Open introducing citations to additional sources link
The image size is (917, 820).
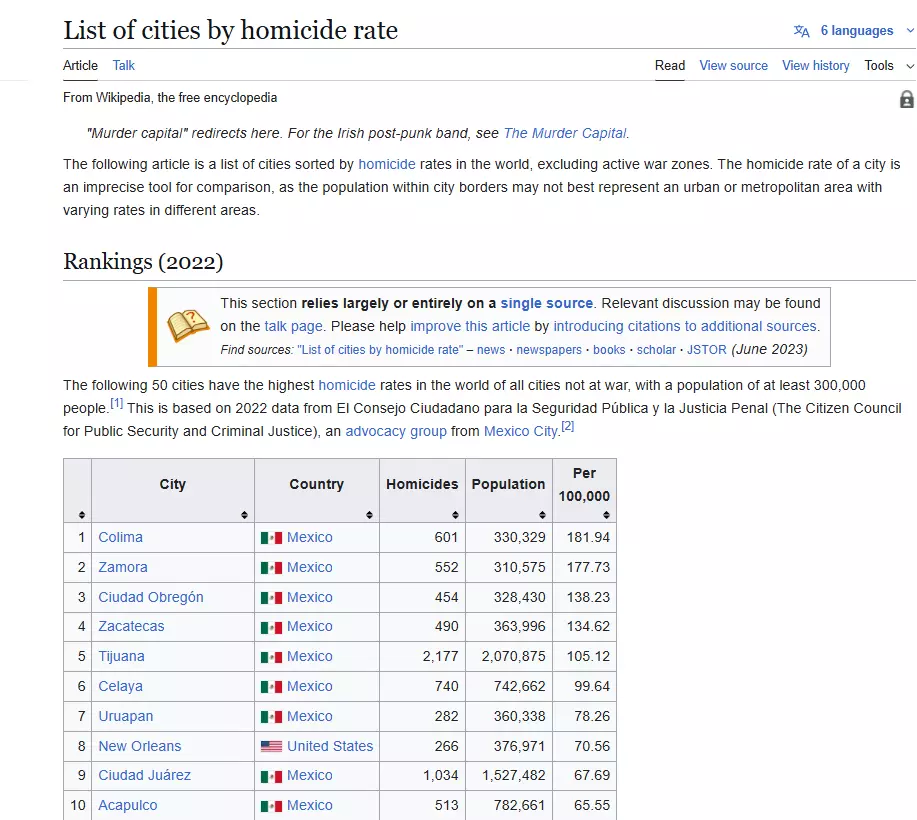(x=685, y=326)
